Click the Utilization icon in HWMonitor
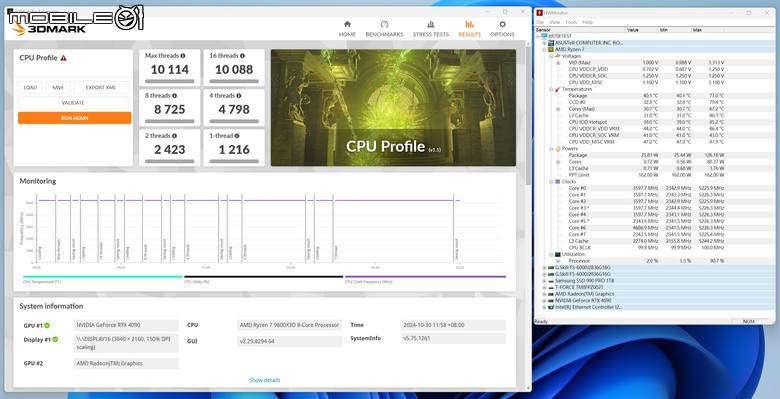Screen dimensions: 780x399 click(x=558, y=254)
